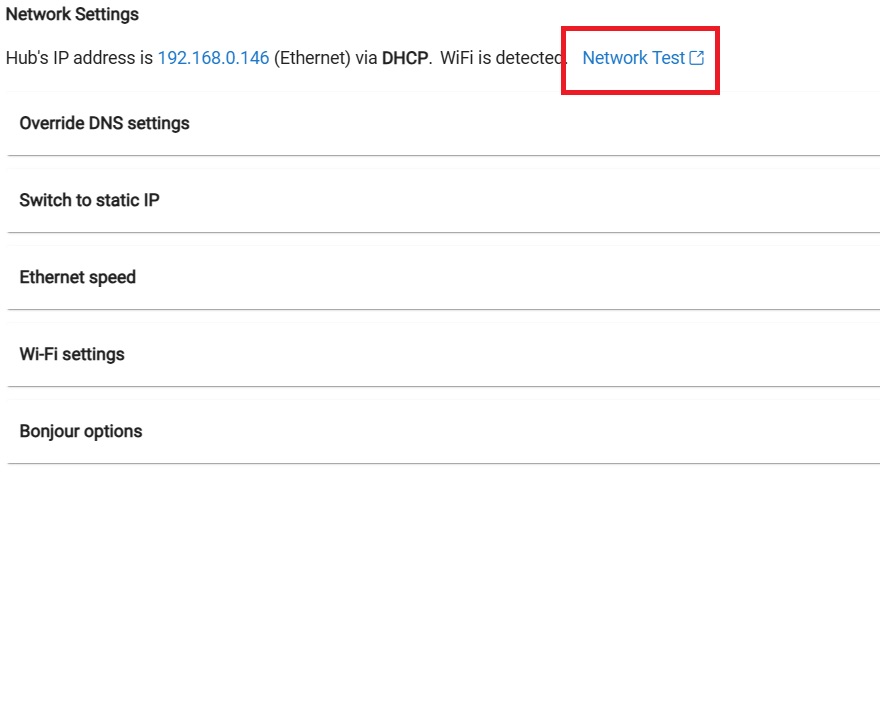This screenshot has height=705, width=880.
Task: Click the word "settings" in Wi-Fi settings row
Action: pos(93,355)
